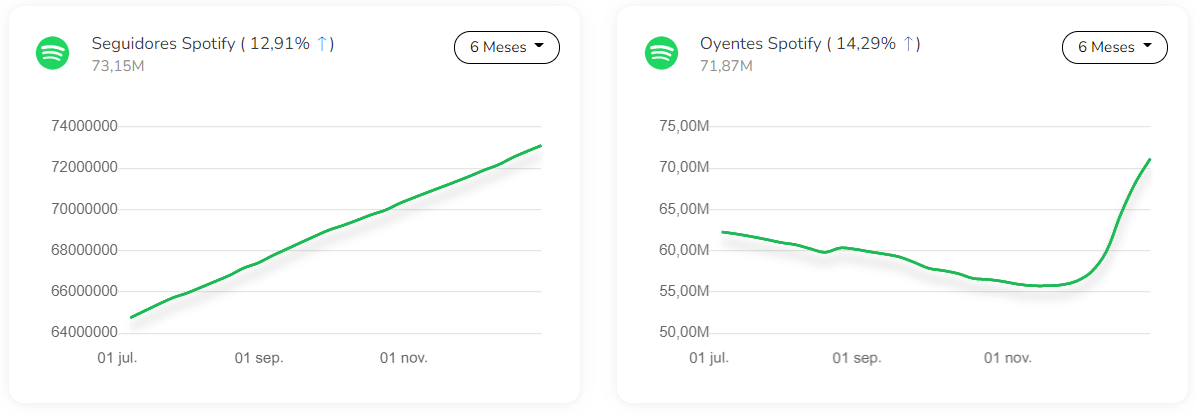The width and height of the screenshot is (1195, 415).
Task: Click the 70,00M axis label
Action: click(684, 168)
